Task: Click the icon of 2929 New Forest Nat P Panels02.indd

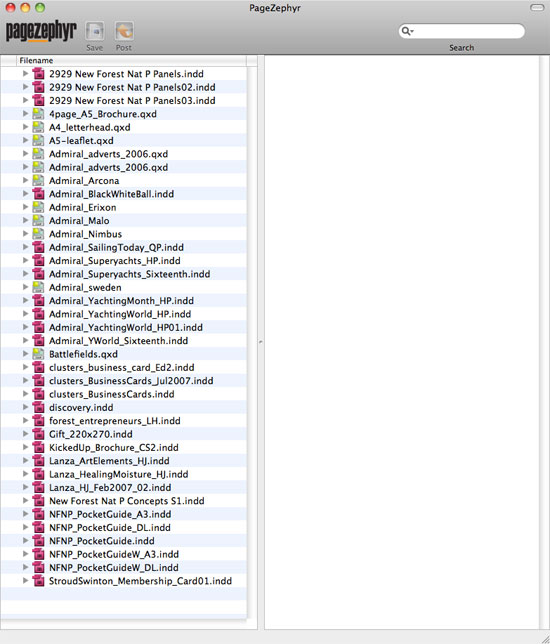Action: coord(38,87)
